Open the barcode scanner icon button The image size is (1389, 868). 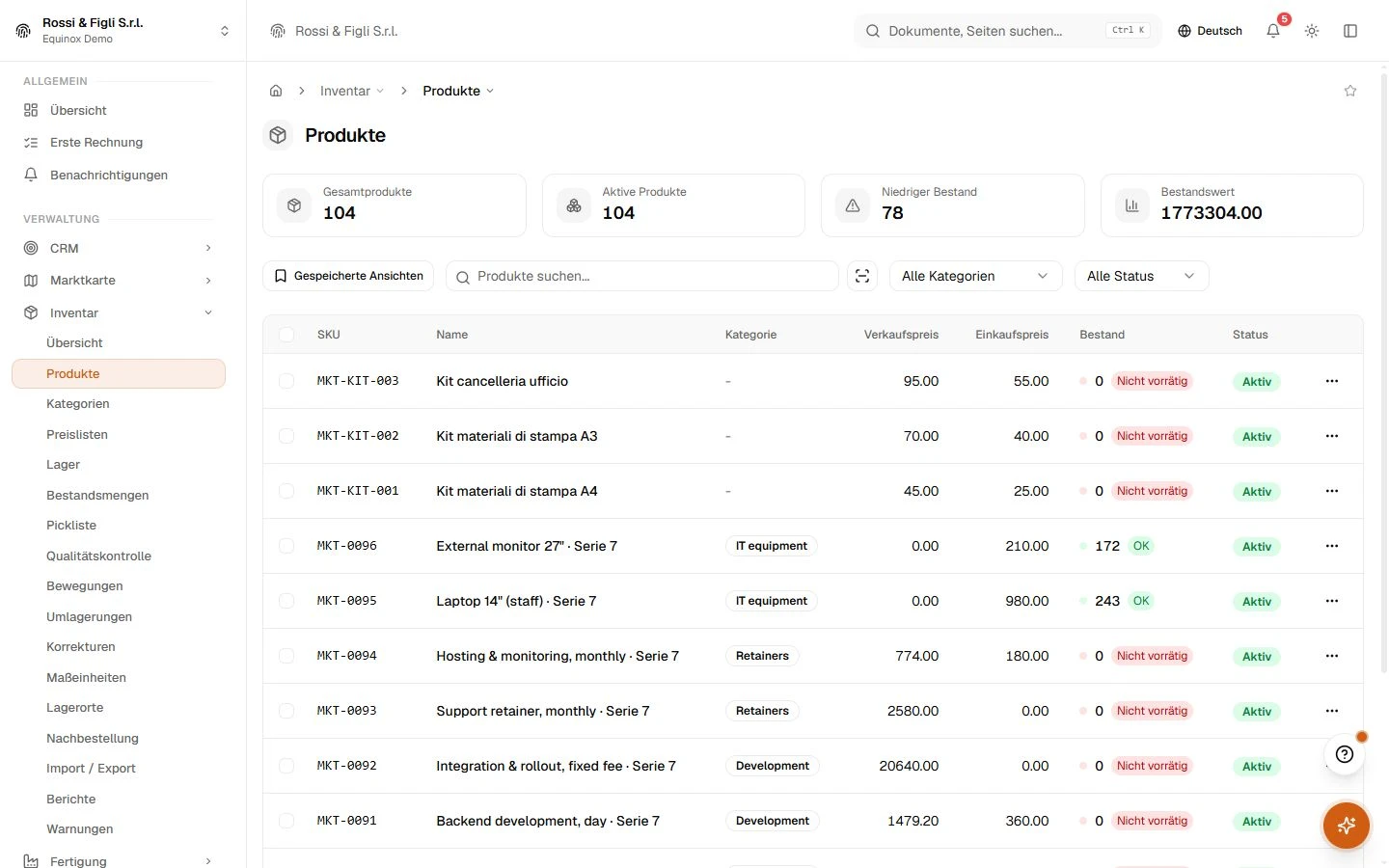tap(862, 276)
